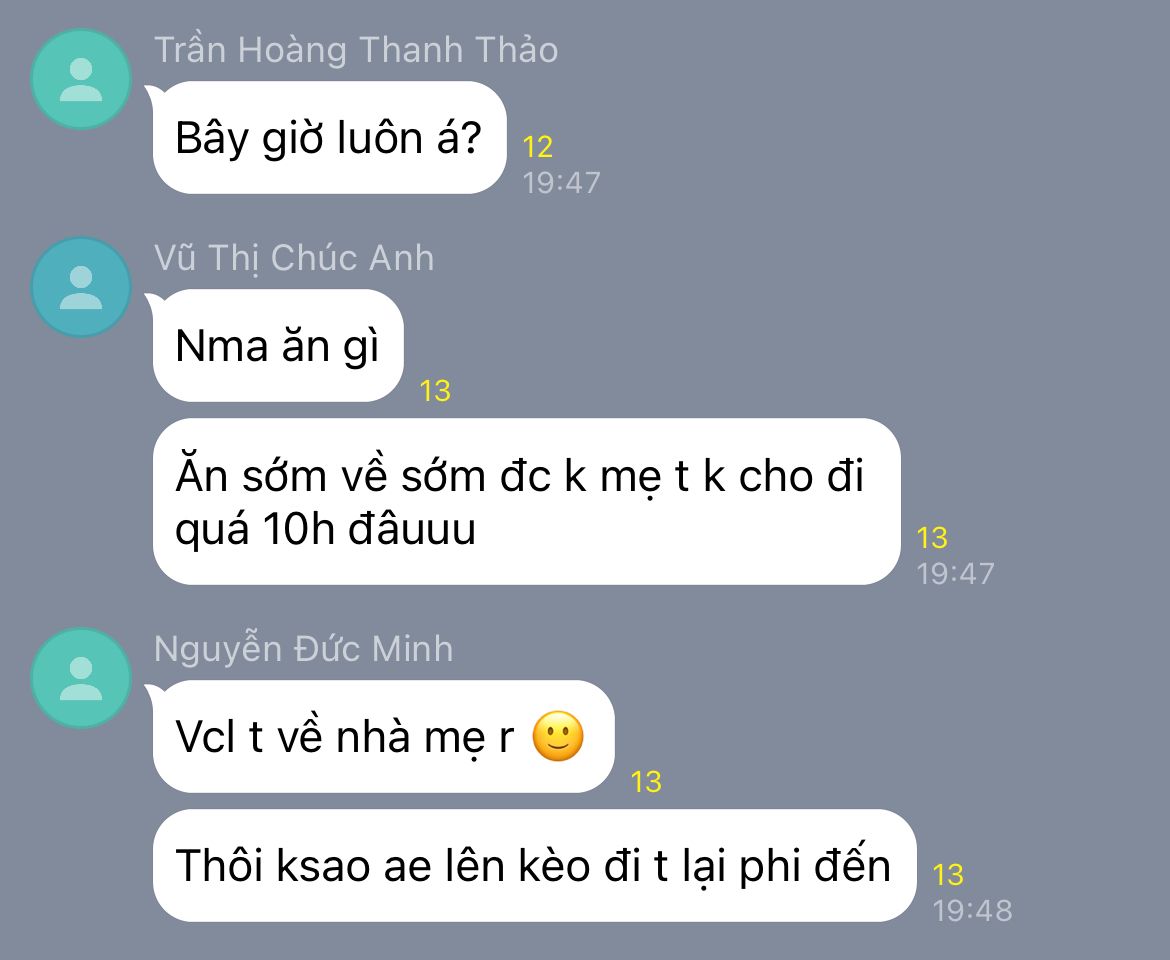Image resolution: width=1170 pixels, height=960 pixels.
Task: Select the 'Thôi ksao ae lên kèo' bubble
Action: (534, 865)
